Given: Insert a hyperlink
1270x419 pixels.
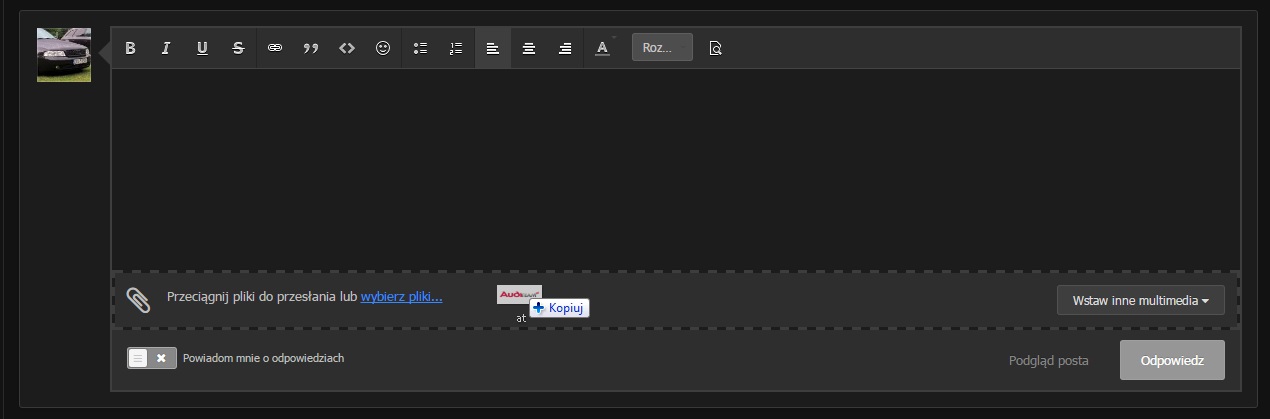Looking at the screenshot, I should [275, 48].
